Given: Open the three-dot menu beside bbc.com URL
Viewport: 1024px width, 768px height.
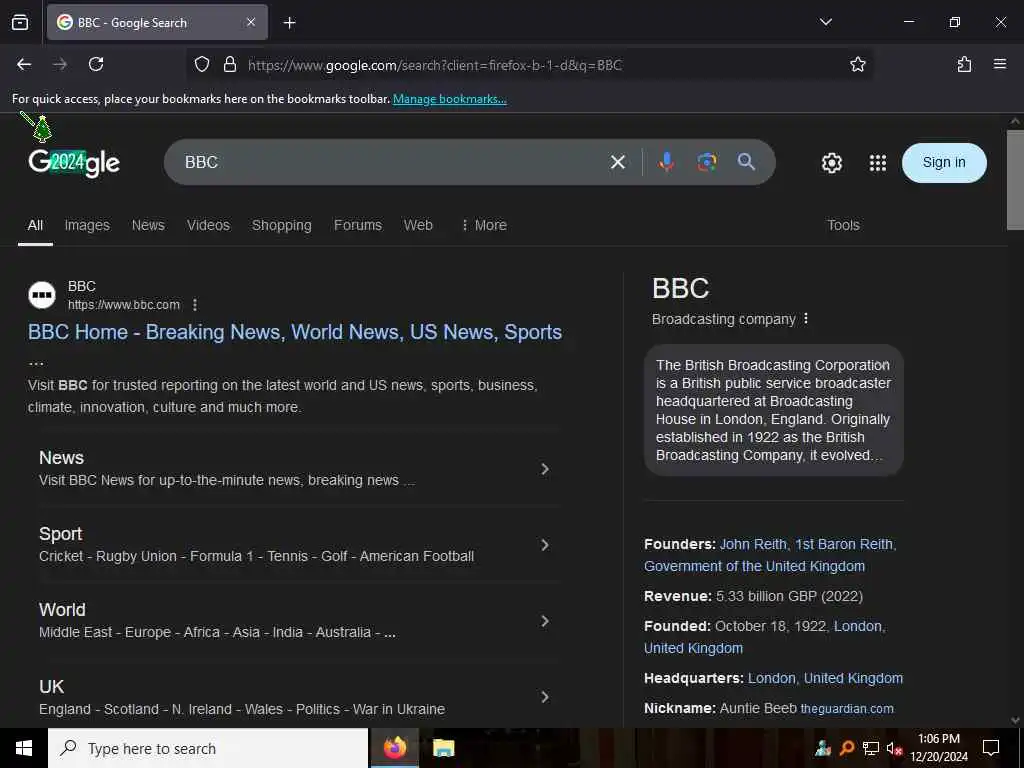Looking at the screenshot, I should click(x=195, y=305).
